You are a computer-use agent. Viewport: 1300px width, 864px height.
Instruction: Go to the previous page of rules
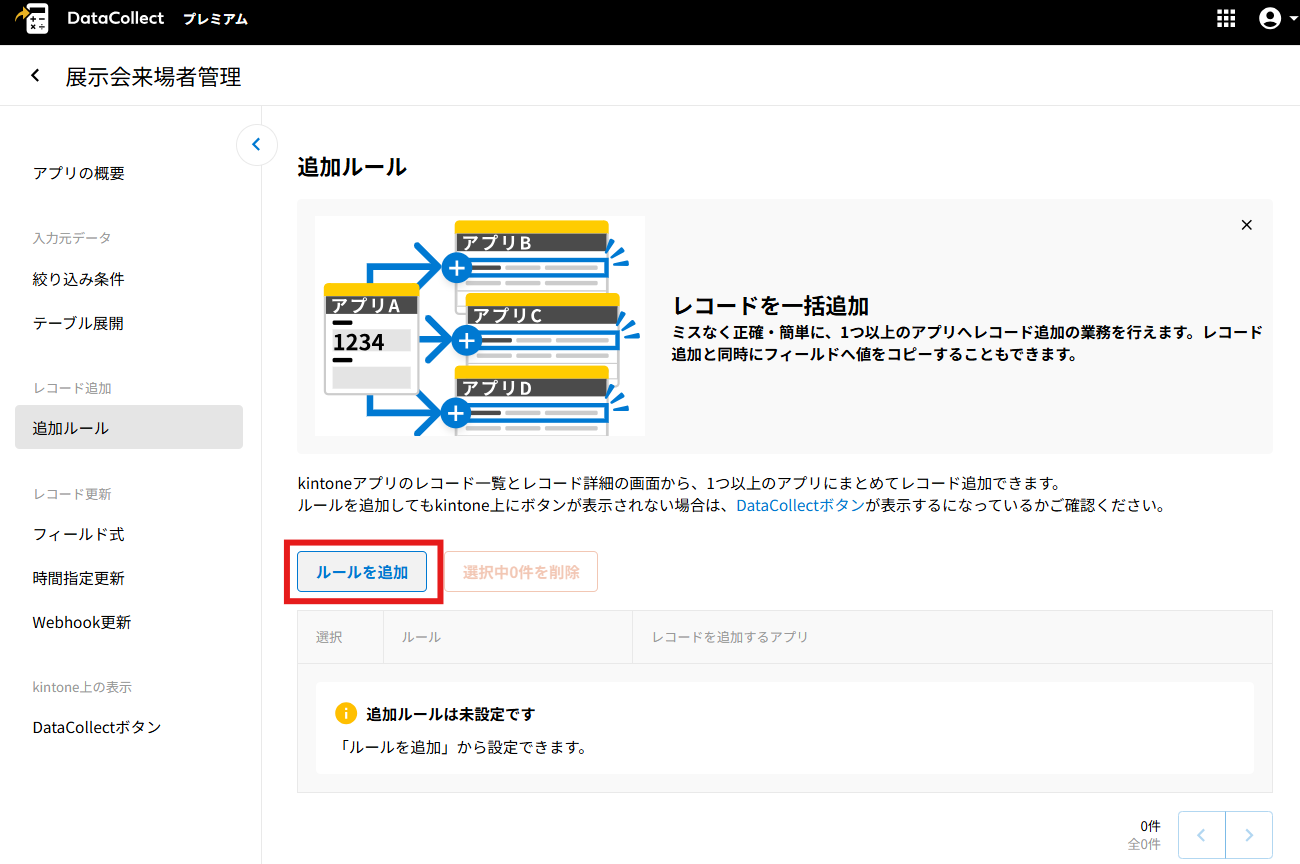(1202, 835)
